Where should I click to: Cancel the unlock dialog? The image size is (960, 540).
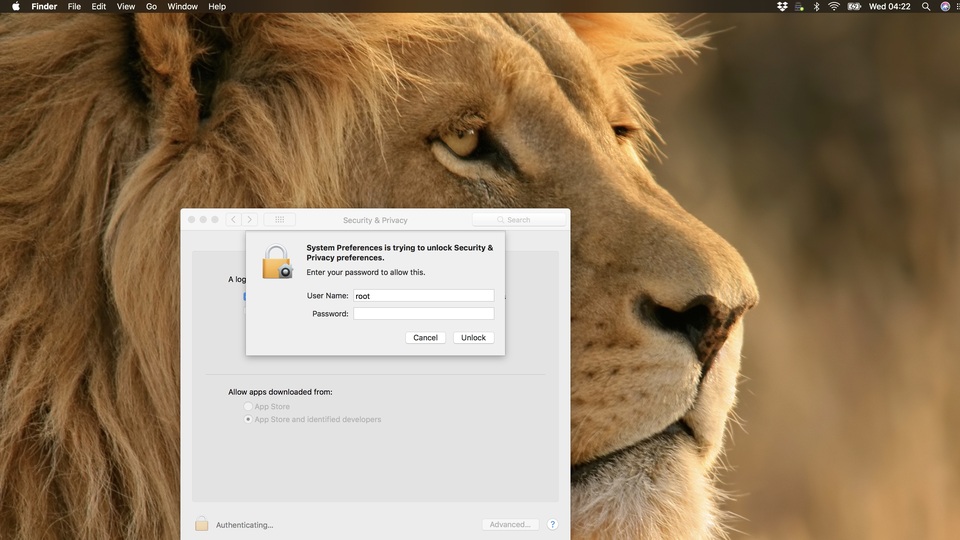[x=426, y=337]
